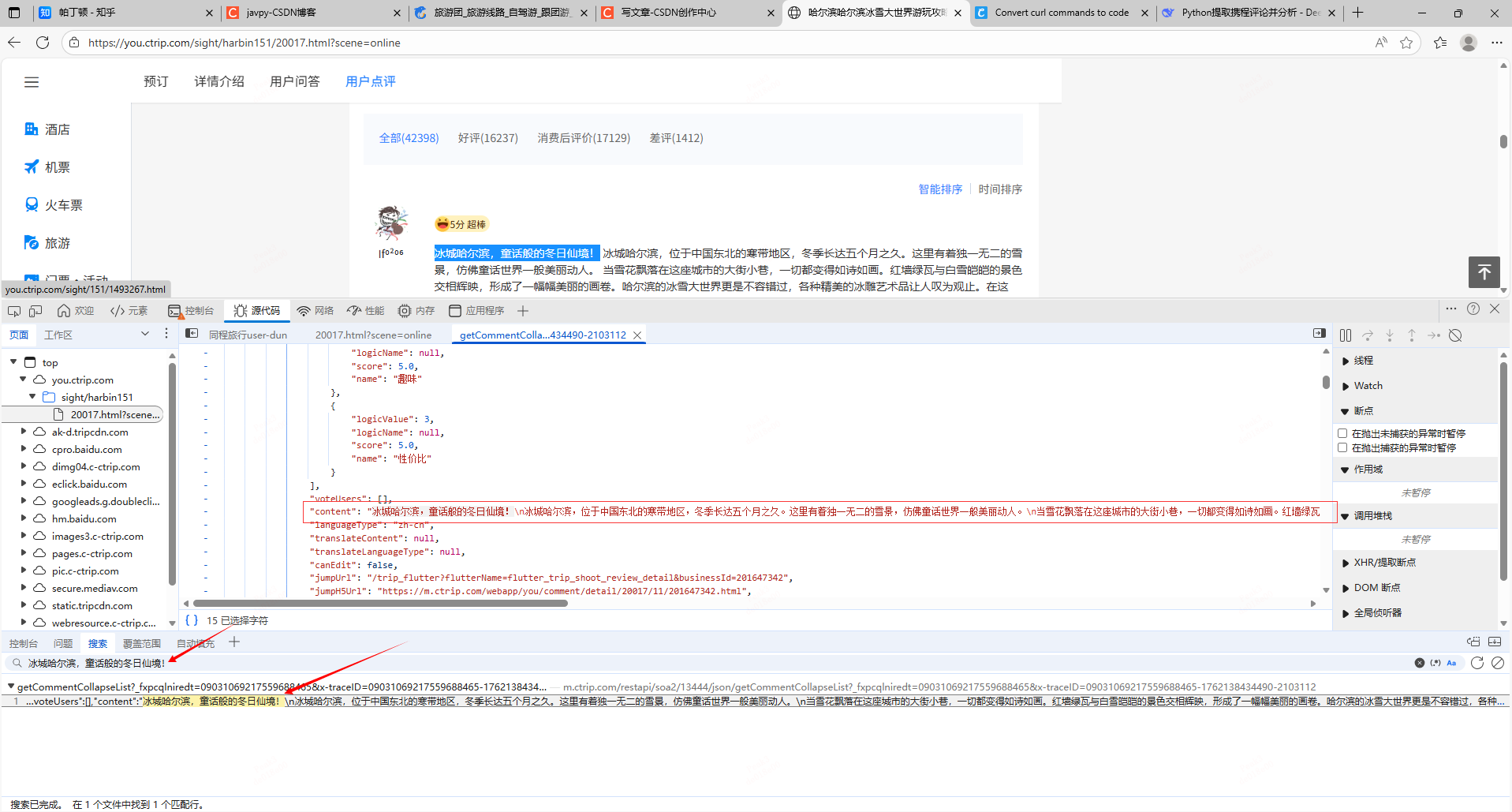Enable pause on caught exceptions checkbox

pyautogui.click(x=1342, y=447)
